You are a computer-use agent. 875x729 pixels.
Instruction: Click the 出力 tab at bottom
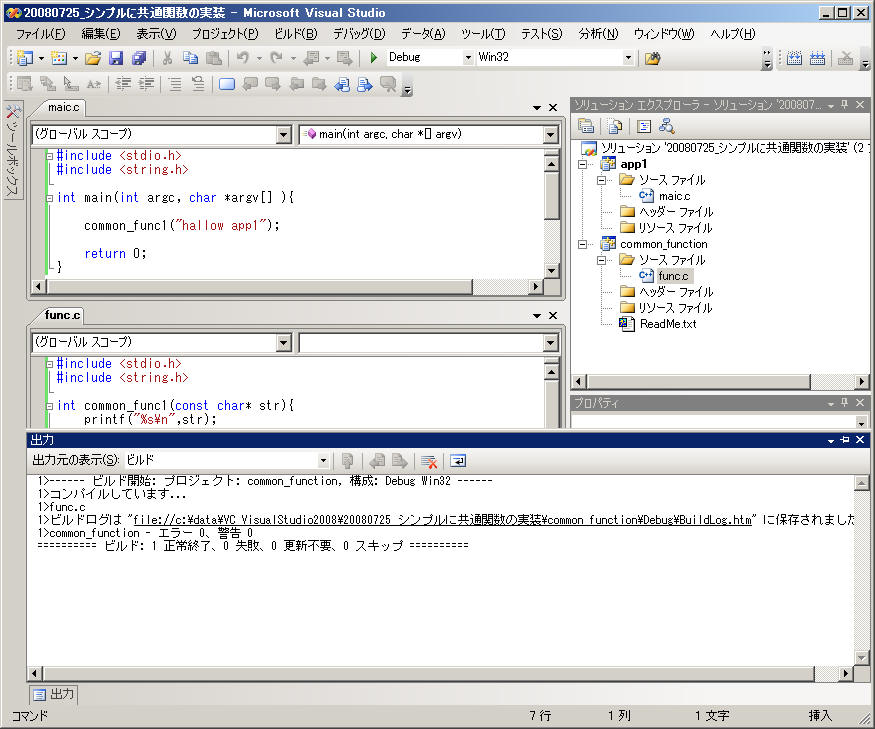pos(54,694)
